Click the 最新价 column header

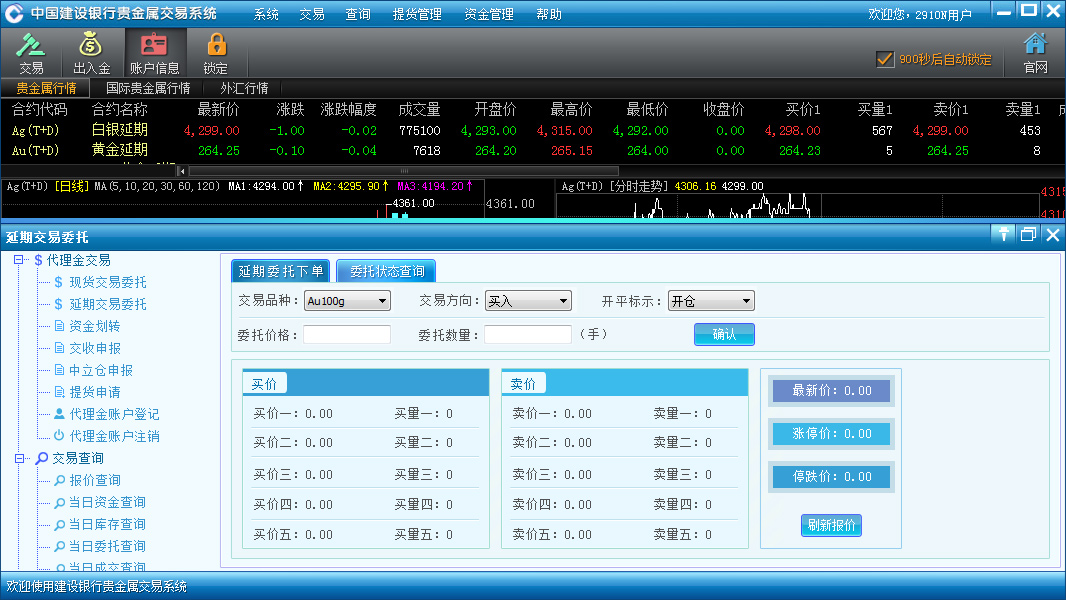click(x=218, y=109)
